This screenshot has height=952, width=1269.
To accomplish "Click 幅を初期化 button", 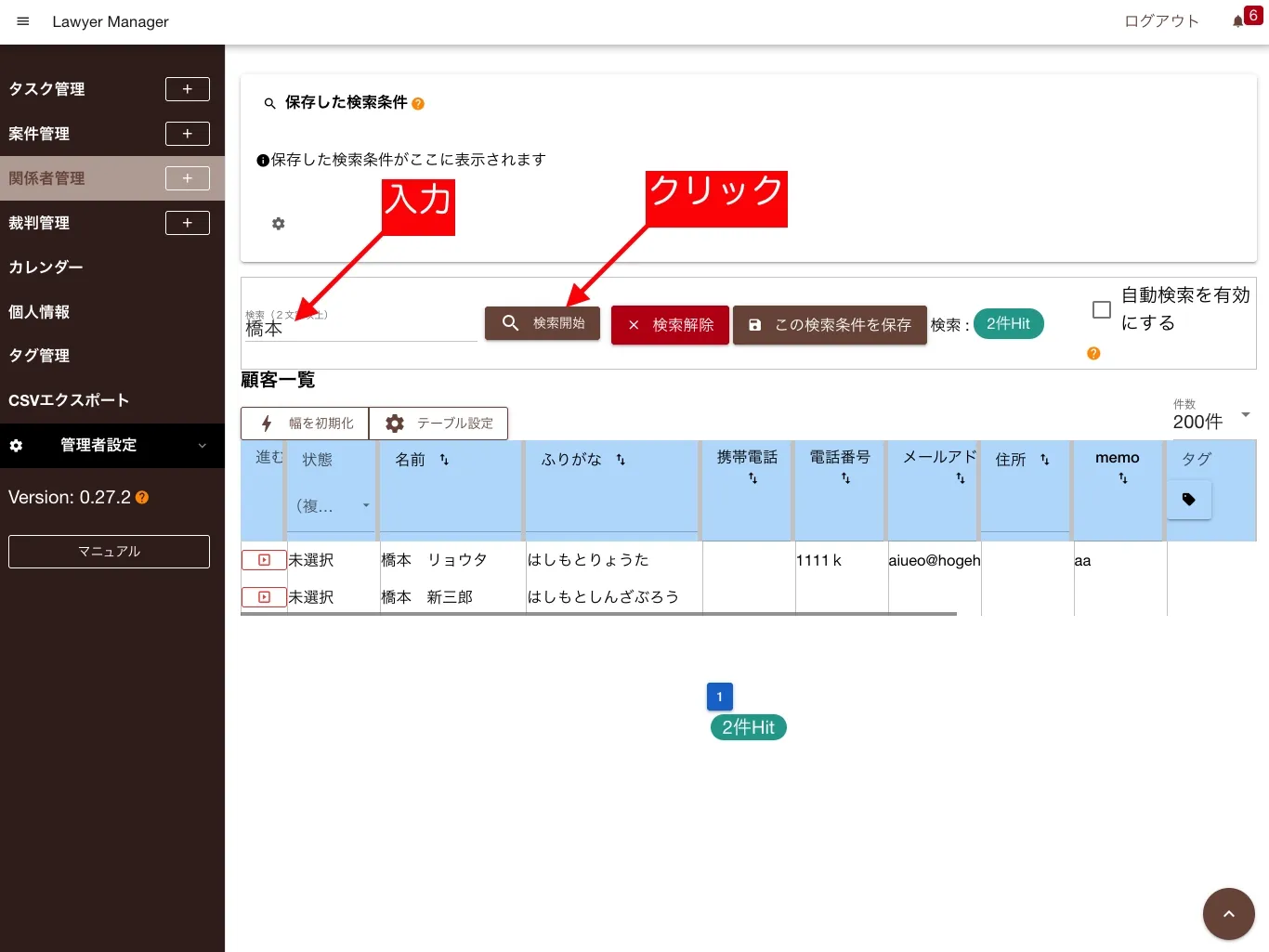I will point(305,424).
